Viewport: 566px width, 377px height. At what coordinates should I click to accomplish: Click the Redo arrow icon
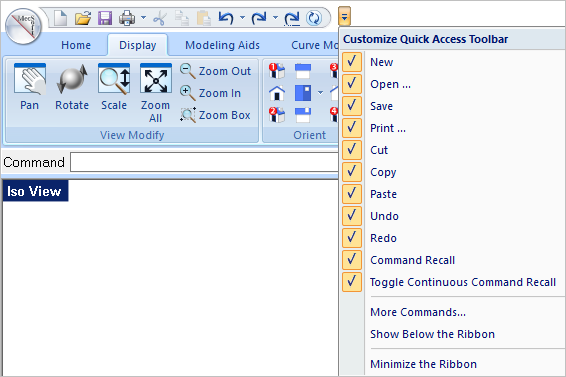pyautogui.click(x=259, y=18)
